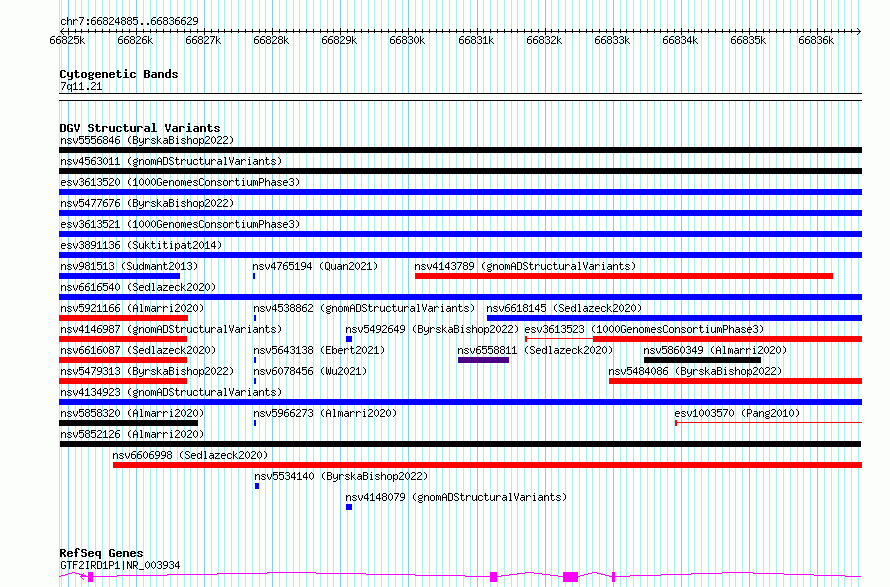Click the 66825k ruler position label
Screen dimensions: 890x587
[x=67, y=40]
